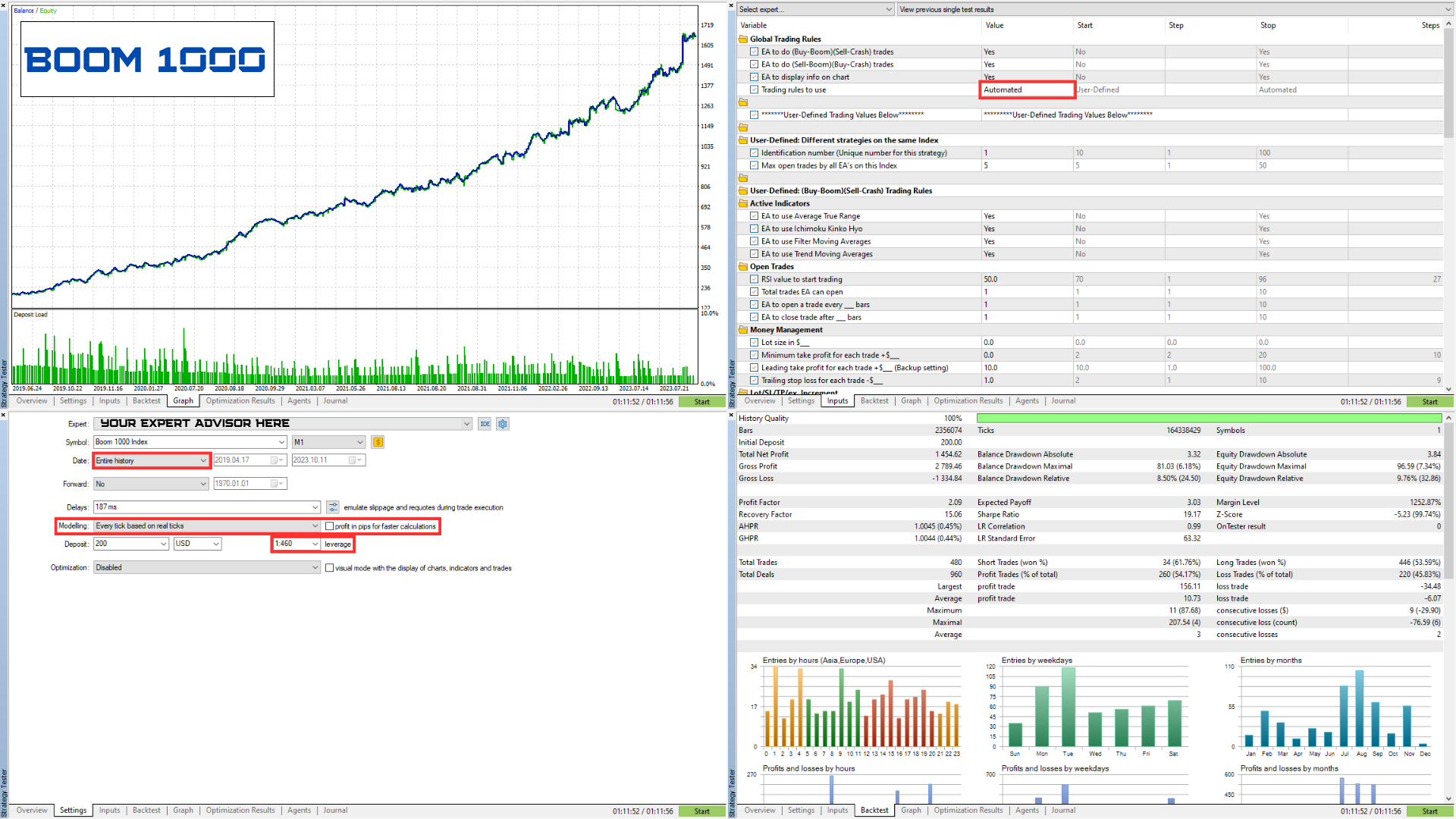The height and width of the screenshot is (819, 1456).
Task: Click the Active Indicators folder icon
Action: coord(743,203)
